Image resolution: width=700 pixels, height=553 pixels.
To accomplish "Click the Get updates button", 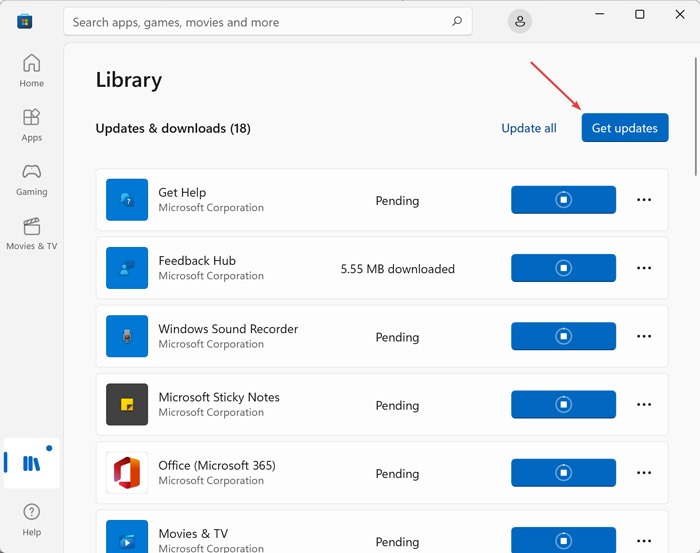I will click(x=625, y=128).
